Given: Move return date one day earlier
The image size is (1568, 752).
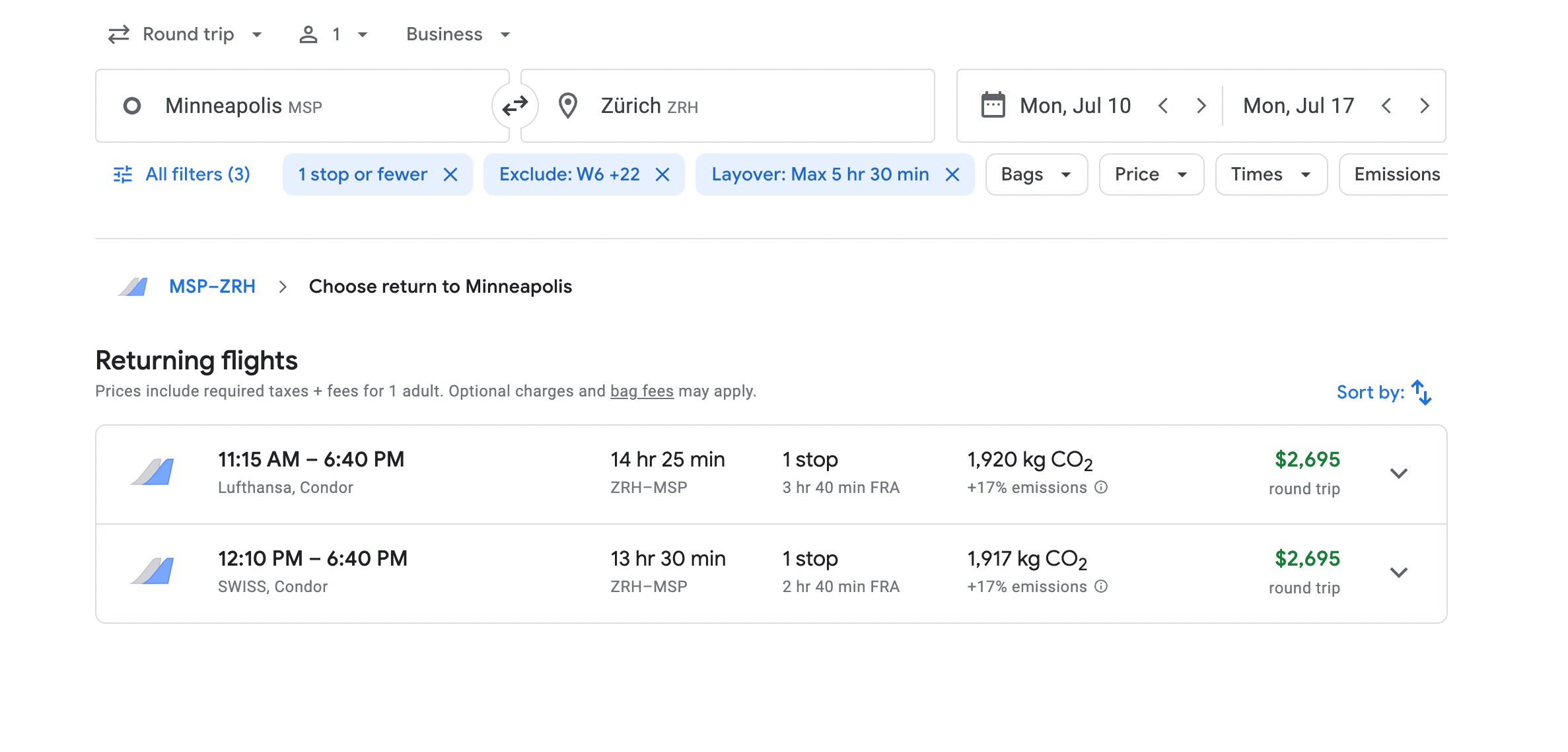Looking at the screenshot, I should tap(1387, 106).
